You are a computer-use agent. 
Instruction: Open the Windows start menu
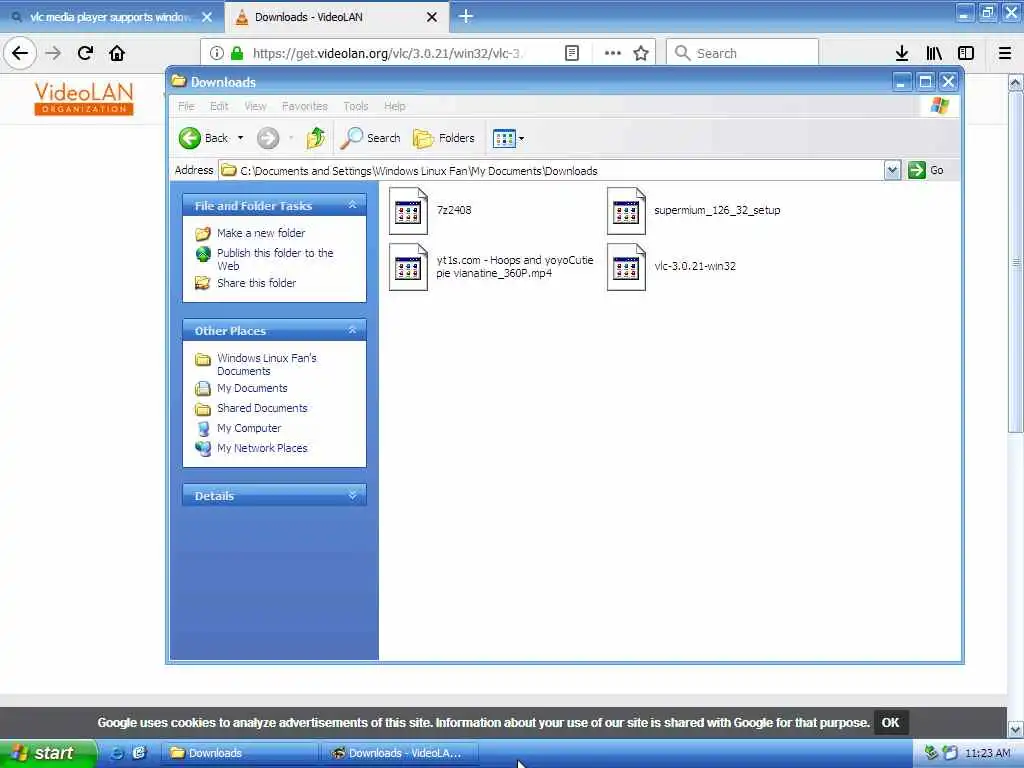[x=47, y=753]
